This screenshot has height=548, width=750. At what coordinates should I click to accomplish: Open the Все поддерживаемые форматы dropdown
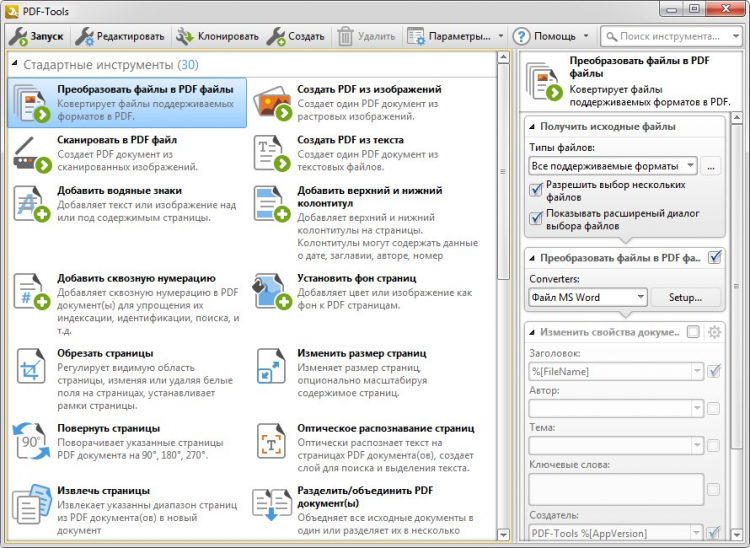coord(613,166)
